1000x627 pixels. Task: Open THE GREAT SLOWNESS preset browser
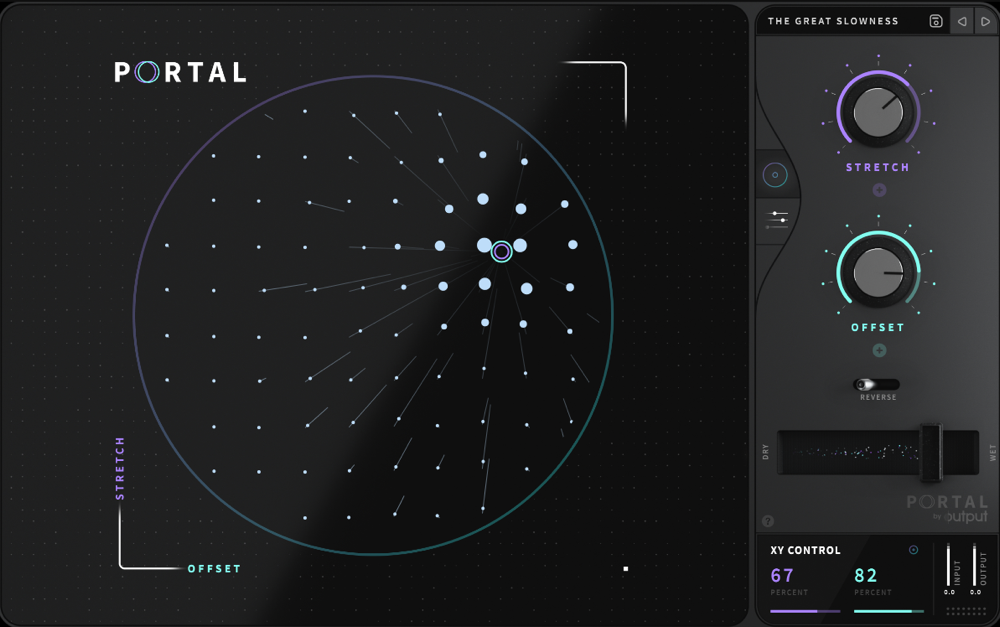(833, 21)
